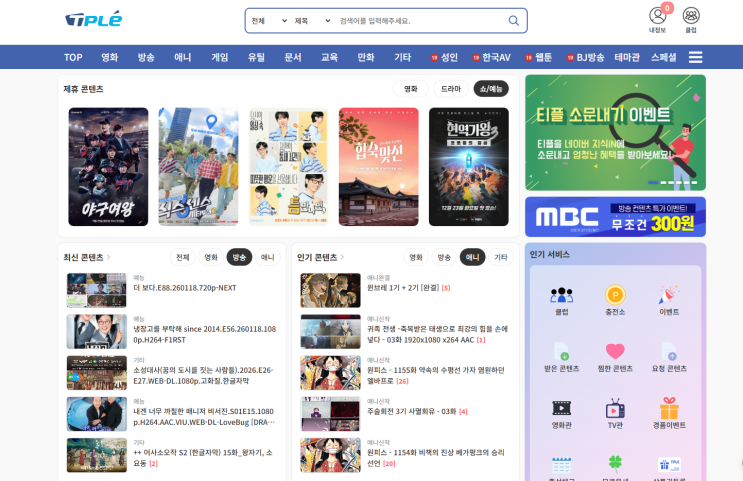
Task: Expand 최신 콘텐츠 chevron
Action: (109, 257)
